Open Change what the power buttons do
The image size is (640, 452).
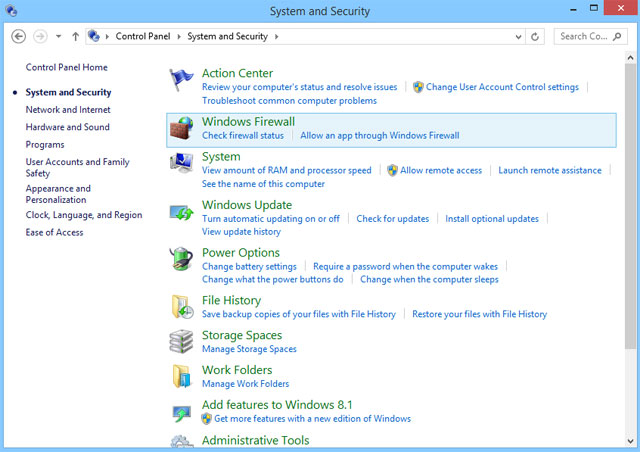(x=273, y=280)
